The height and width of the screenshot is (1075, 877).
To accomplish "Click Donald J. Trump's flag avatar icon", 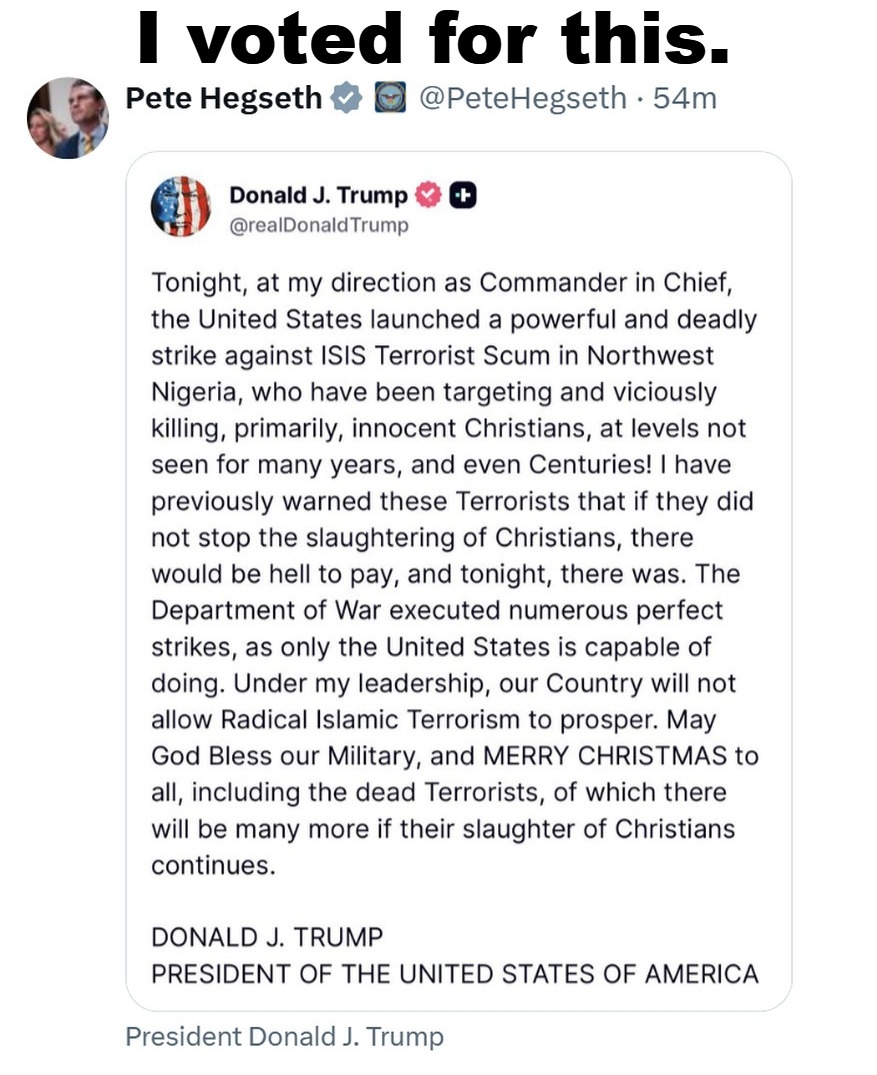I will click(180, 206).
